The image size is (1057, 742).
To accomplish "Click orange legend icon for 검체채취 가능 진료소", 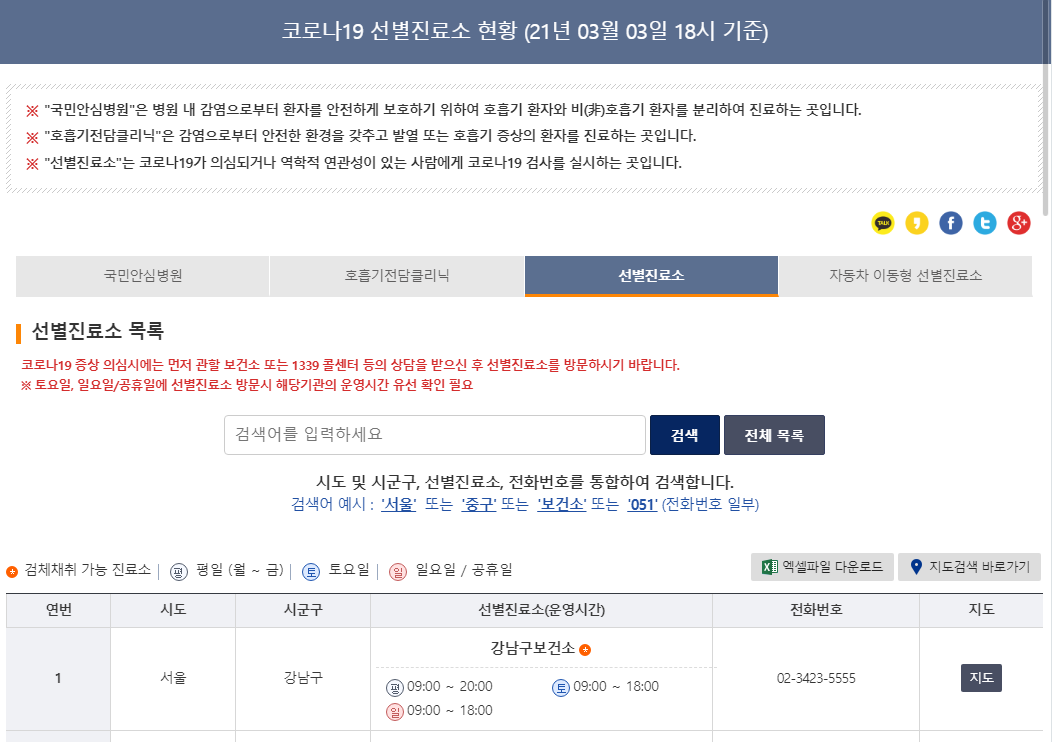I will [x=12, y=571].
